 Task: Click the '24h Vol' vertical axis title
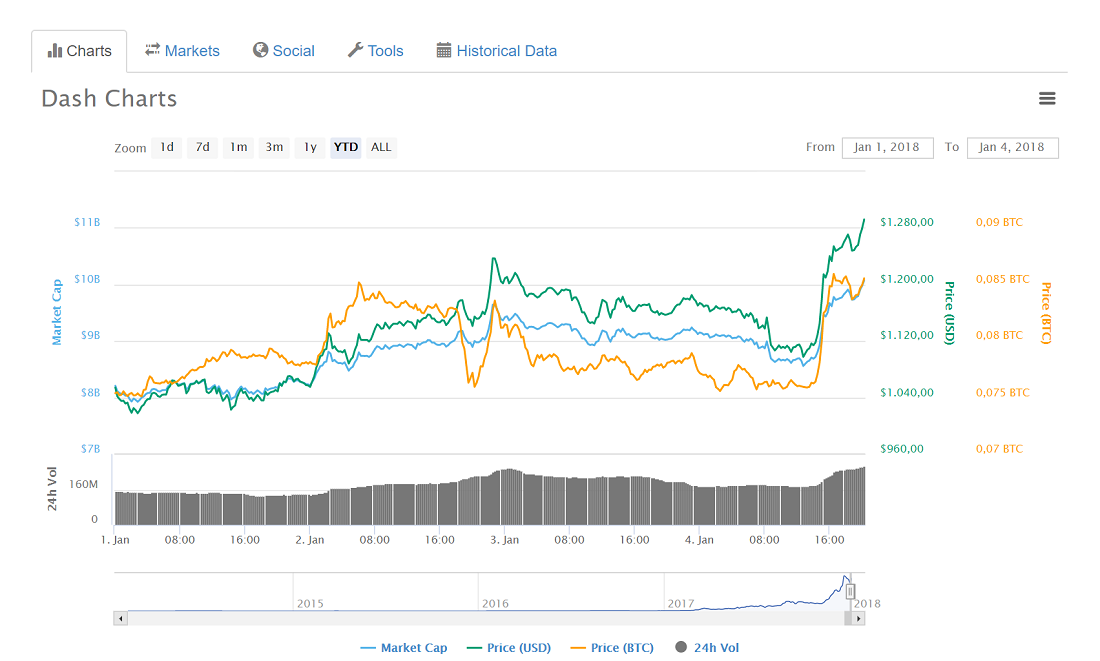(52, 488)
